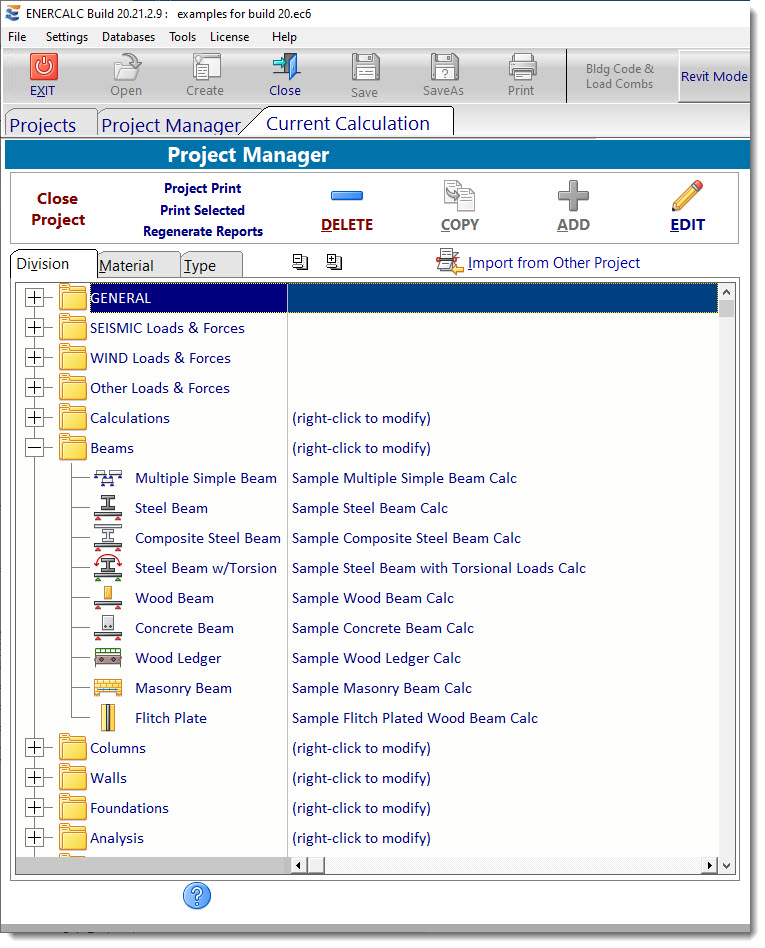
Task: Open help with blue question mark icon
Action: click(197, 896)
